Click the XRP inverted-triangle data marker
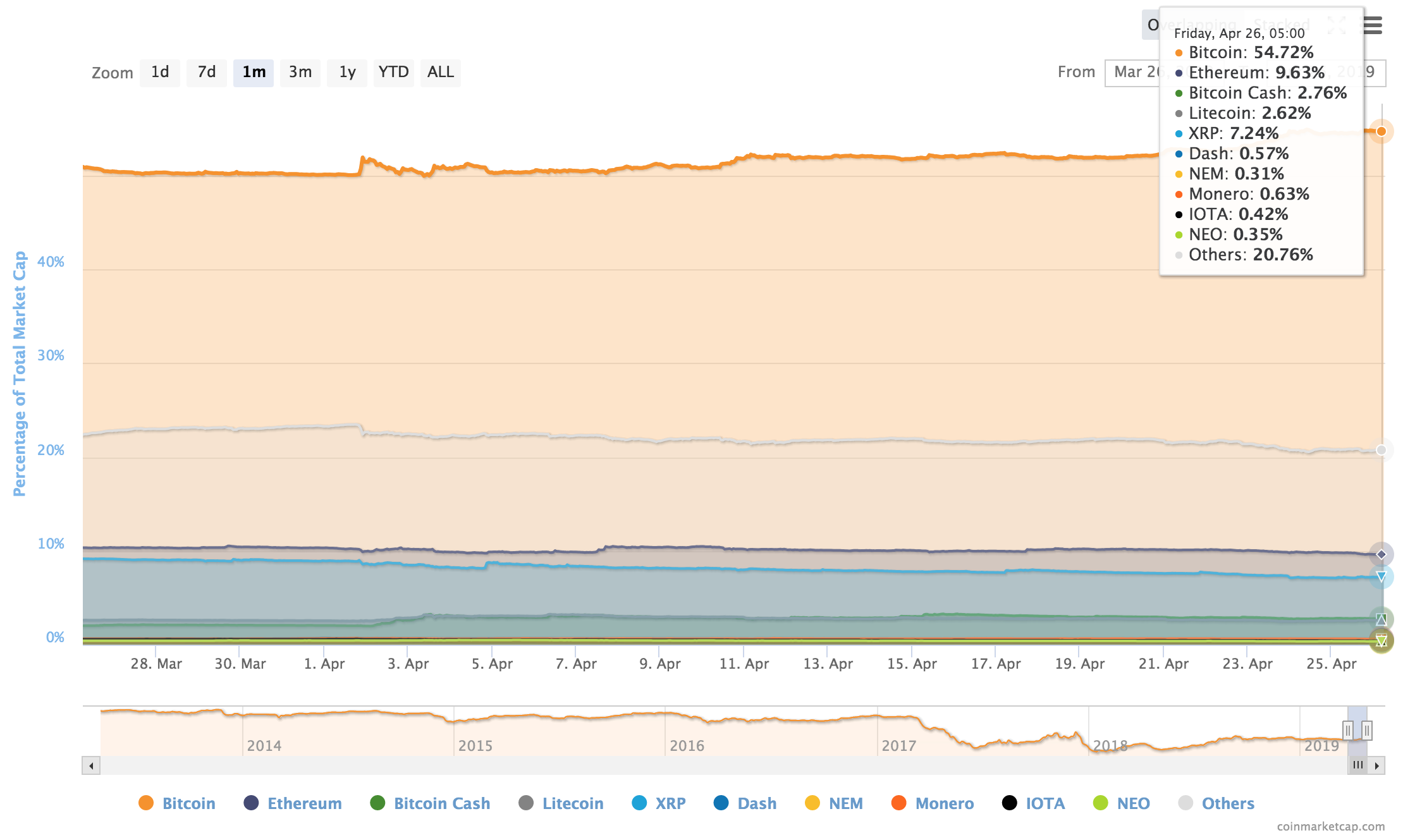This screenshot has height=840, width=1403. (x=1382, y=576)
